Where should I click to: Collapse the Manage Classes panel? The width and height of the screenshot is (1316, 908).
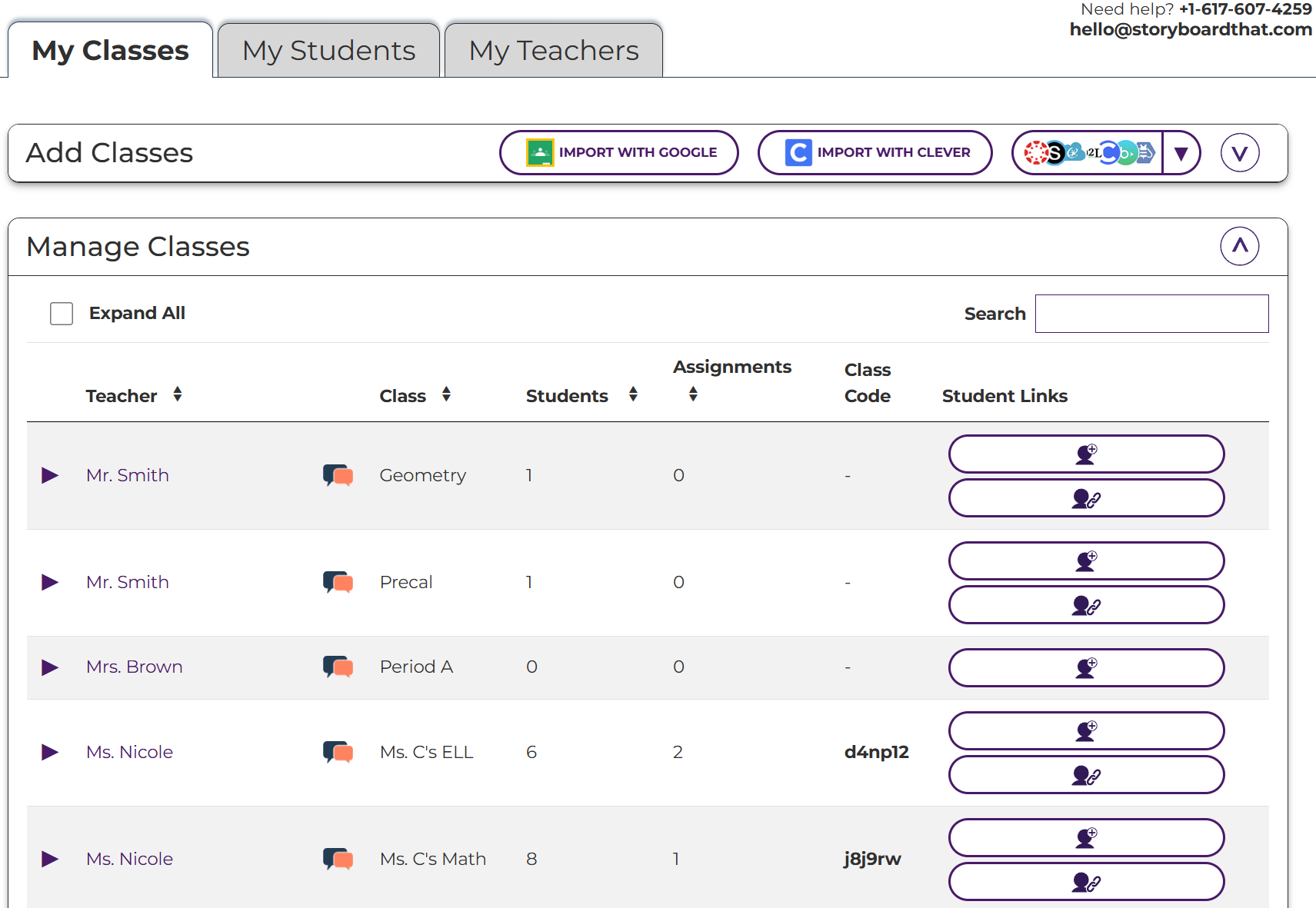1239,246
